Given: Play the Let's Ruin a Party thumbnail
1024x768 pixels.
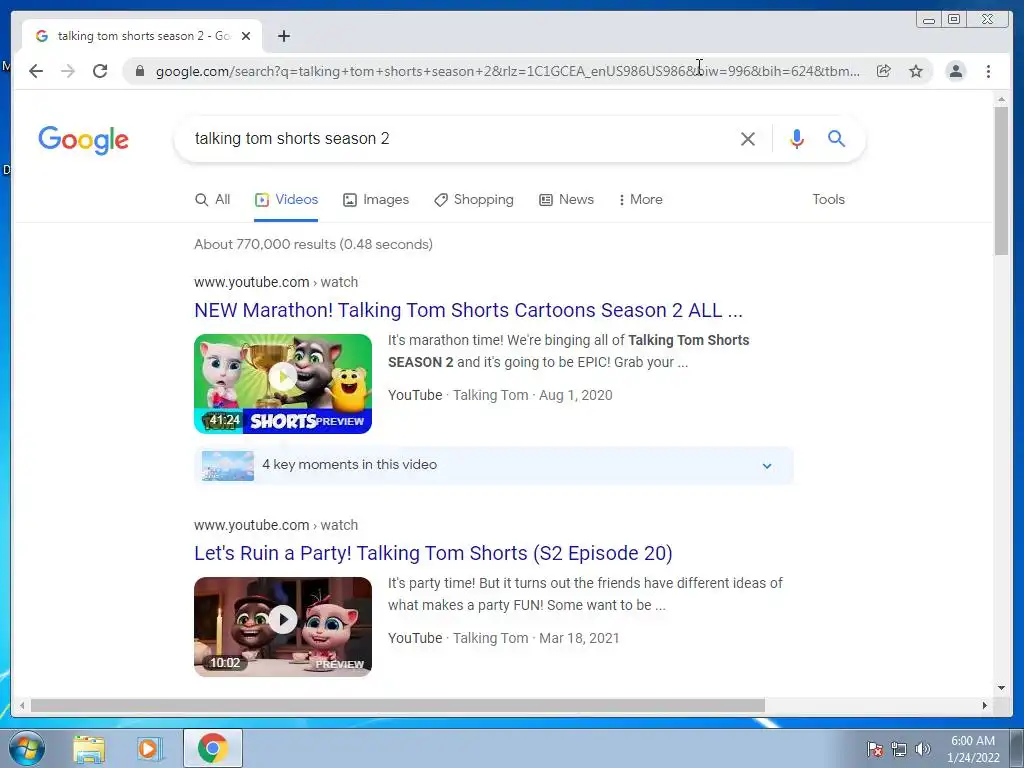Looking at the screenshot, I should point(283,626).
